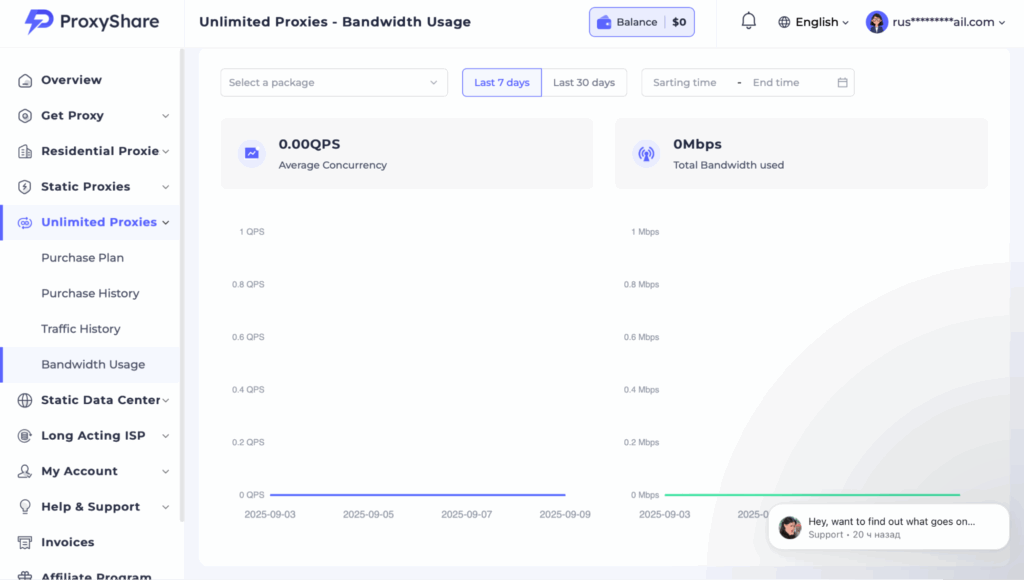The image size is (1024, 580).
Task: Click the Balance $0 button
Action: coord(641,22)
